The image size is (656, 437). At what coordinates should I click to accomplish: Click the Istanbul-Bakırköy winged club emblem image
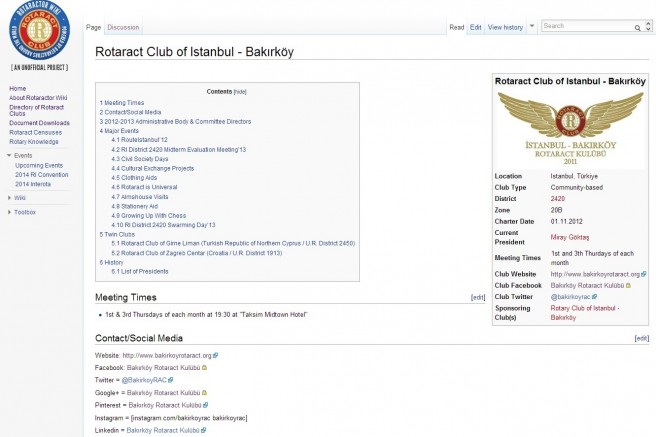(x=570, y=128)
